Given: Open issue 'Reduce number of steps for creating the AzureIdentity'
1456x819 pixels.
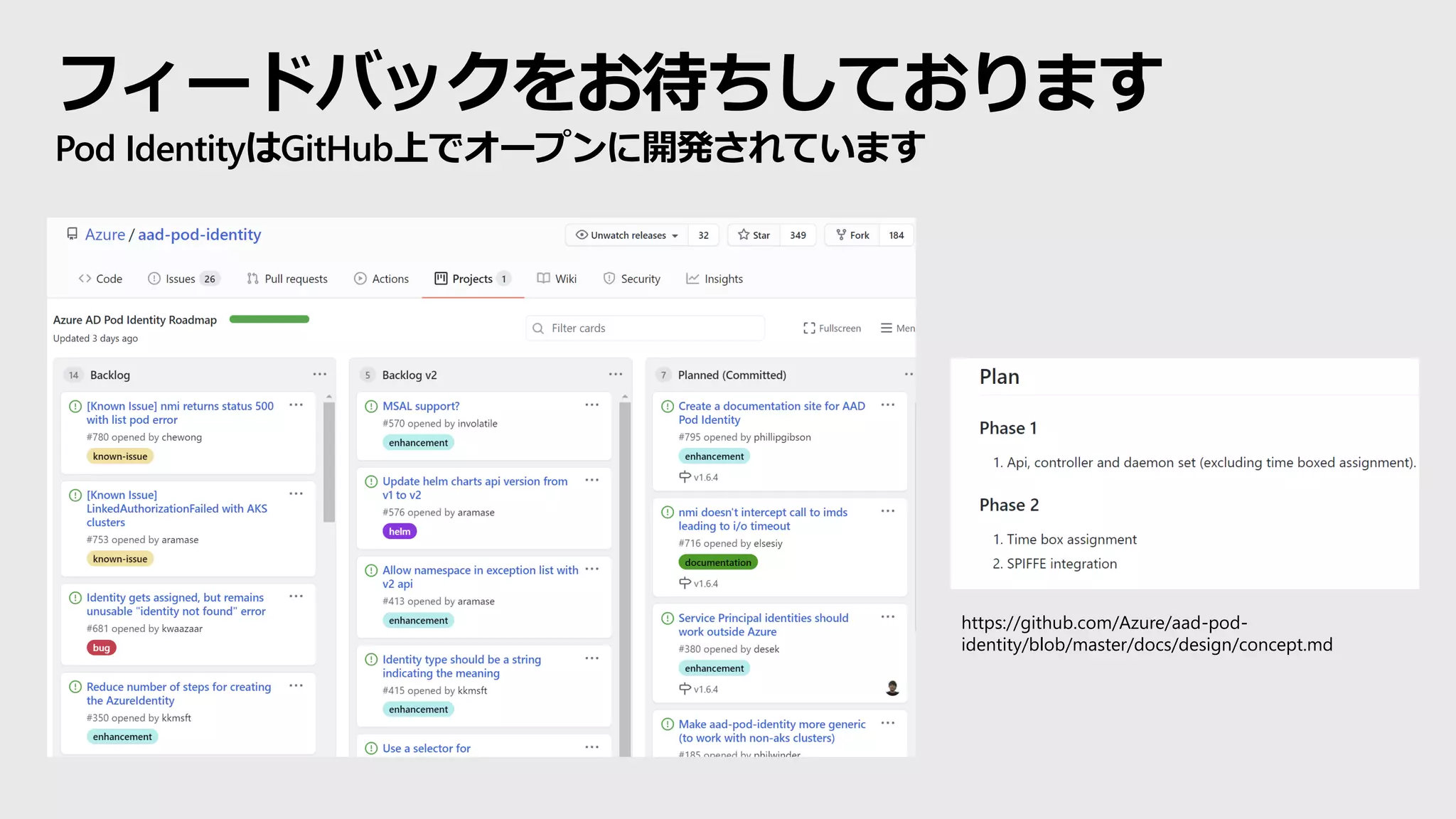Looking at the screenshot, I should pyautogui.click(x=179, y=694).
